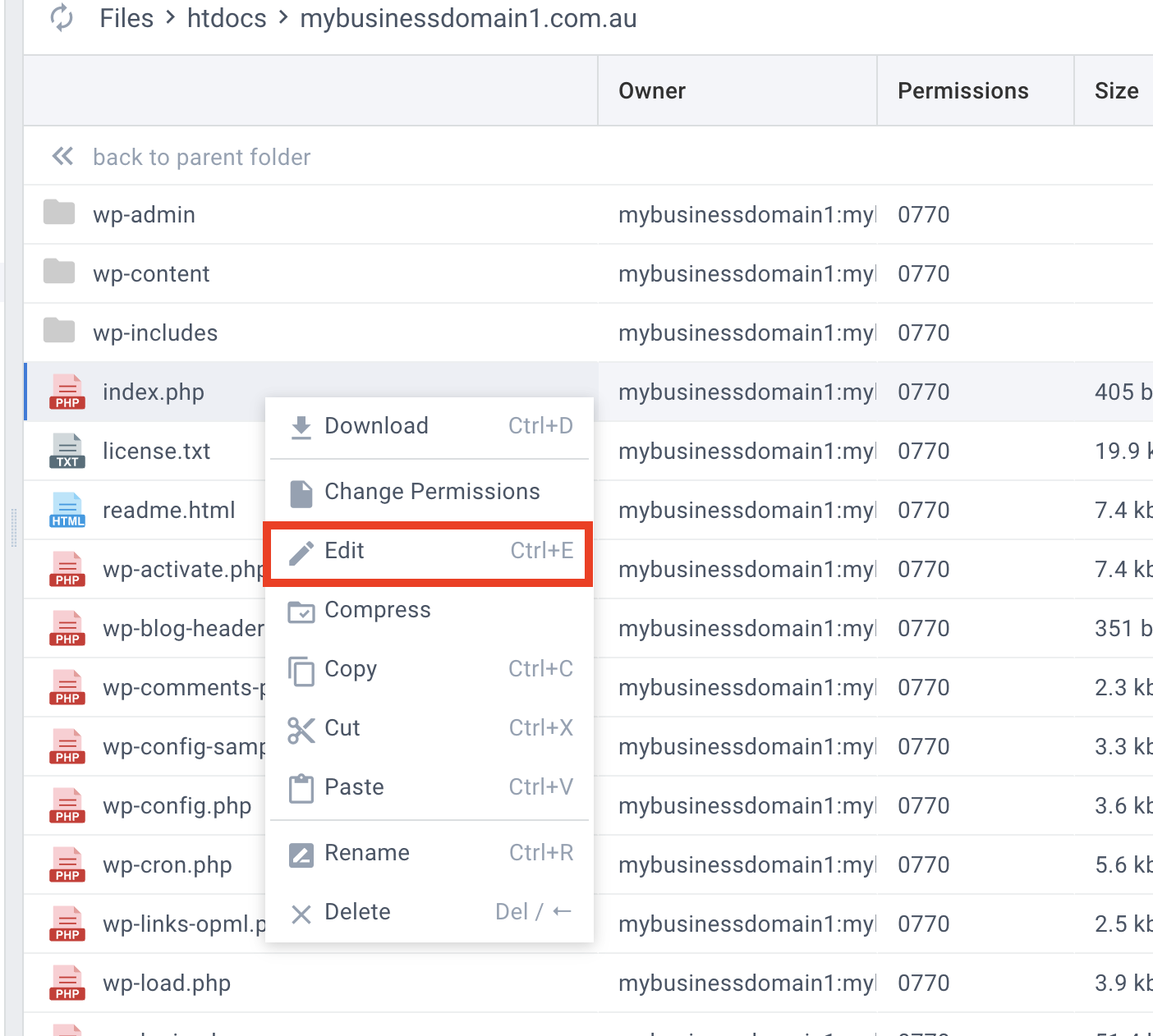Image resolution: width=1153 pixels, height=1036 pixels.
Task: Click back to parent folder link
Action: (x=201, y=157)
